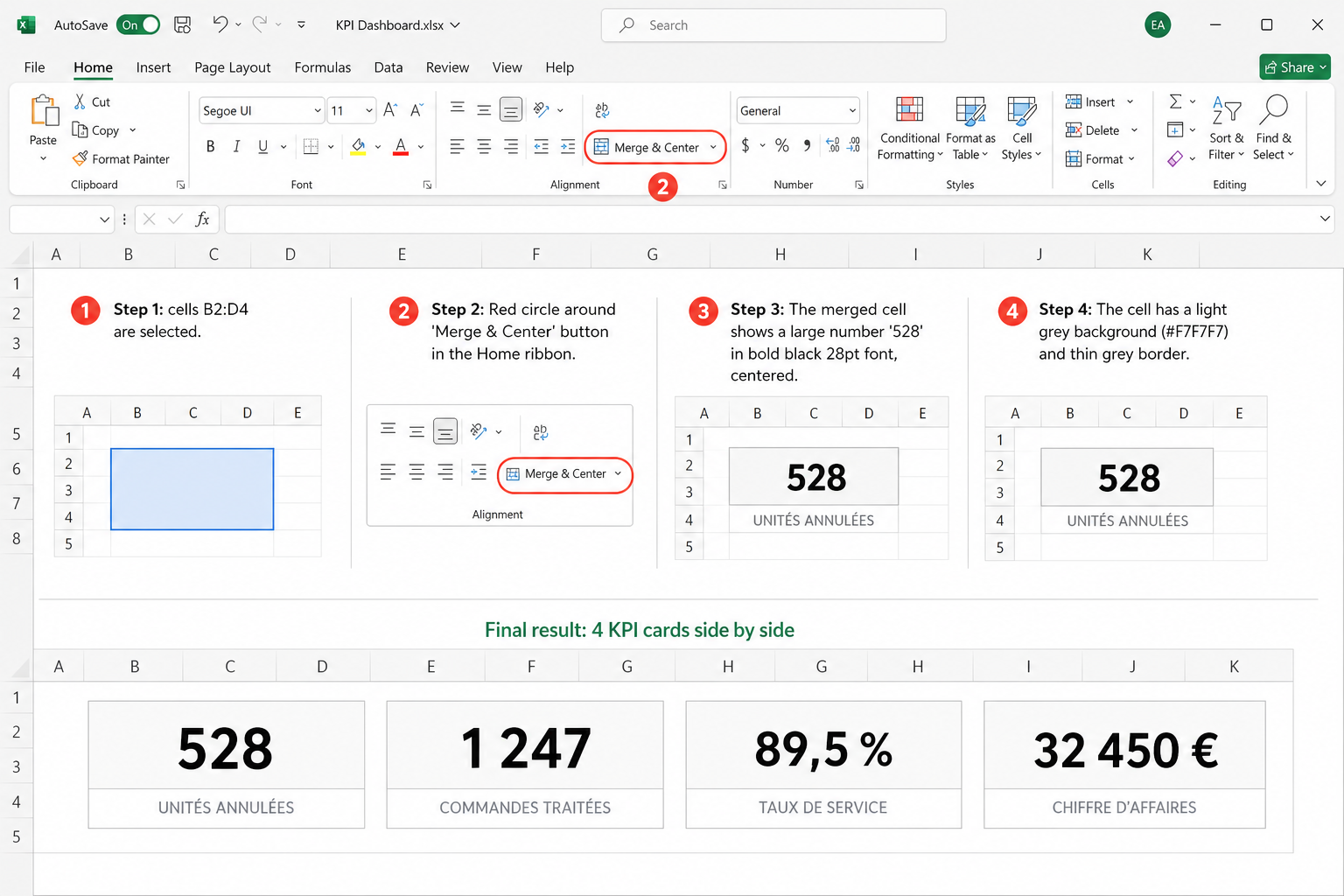Click the Paste clipboard icon
The height and width of the screenshot is (896, 1344).
pyautogui.click(x=44, y=111)
